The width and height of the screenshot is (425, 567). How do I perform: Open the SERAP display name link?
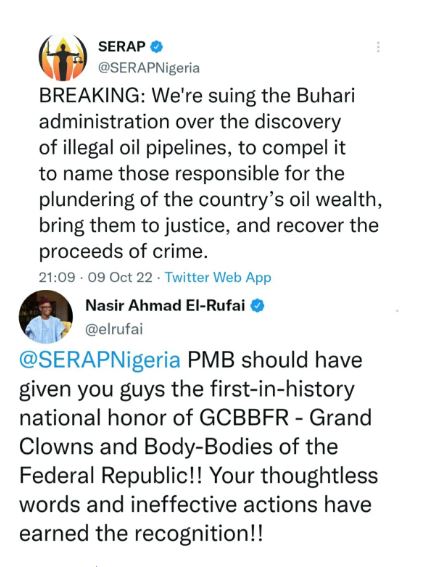(x=122, y=47)
